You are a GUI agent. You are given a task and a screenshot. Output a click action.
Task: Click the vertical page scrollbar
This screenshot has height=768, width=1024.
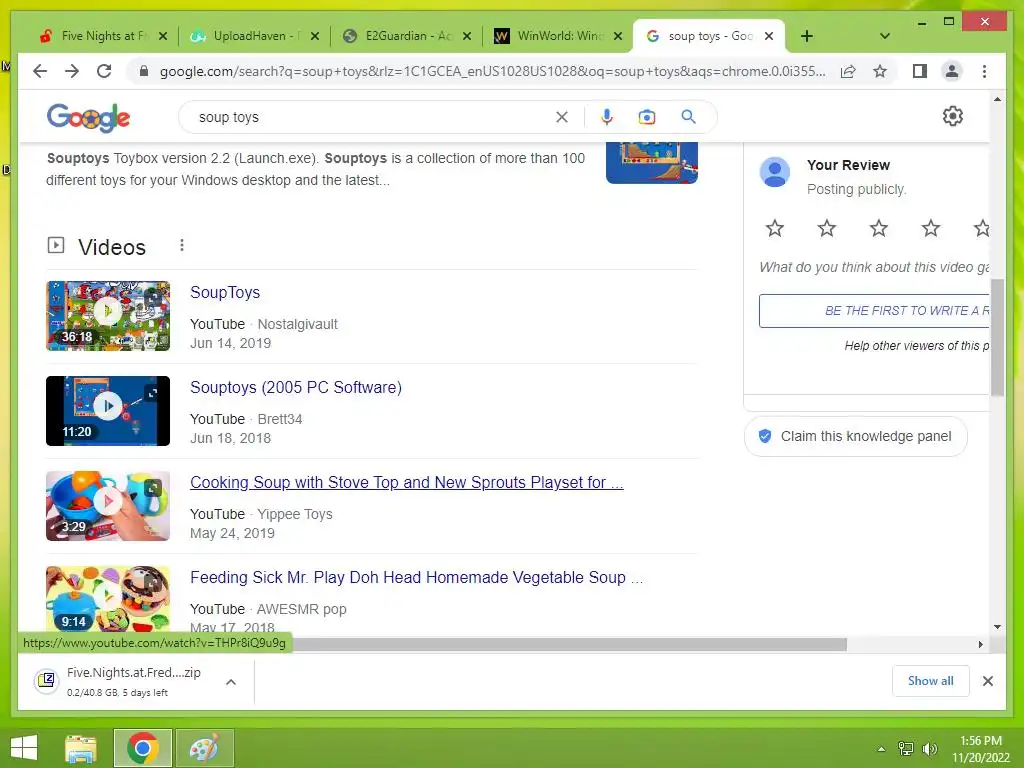[997, 337]
